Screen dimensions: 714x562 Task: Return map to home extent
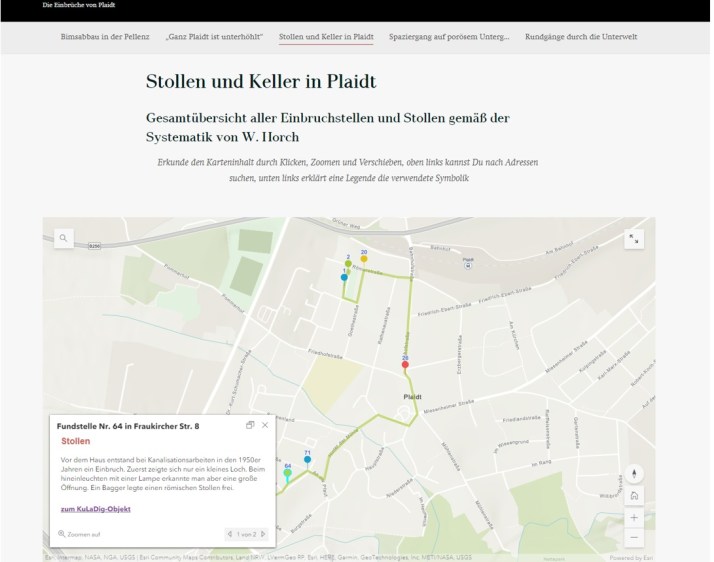[634, 496]
